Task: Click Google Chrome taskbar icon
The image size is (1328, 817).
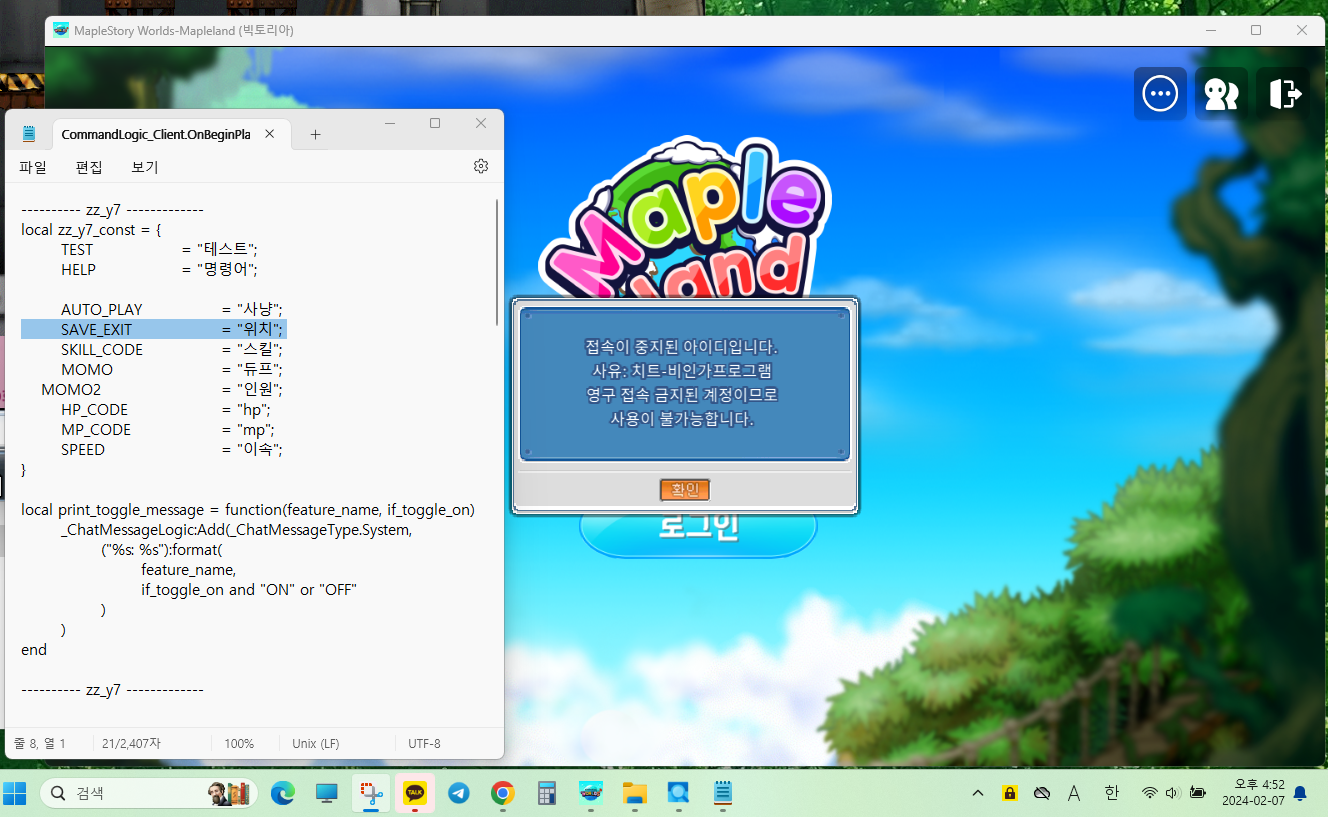Action: point(503,793)
